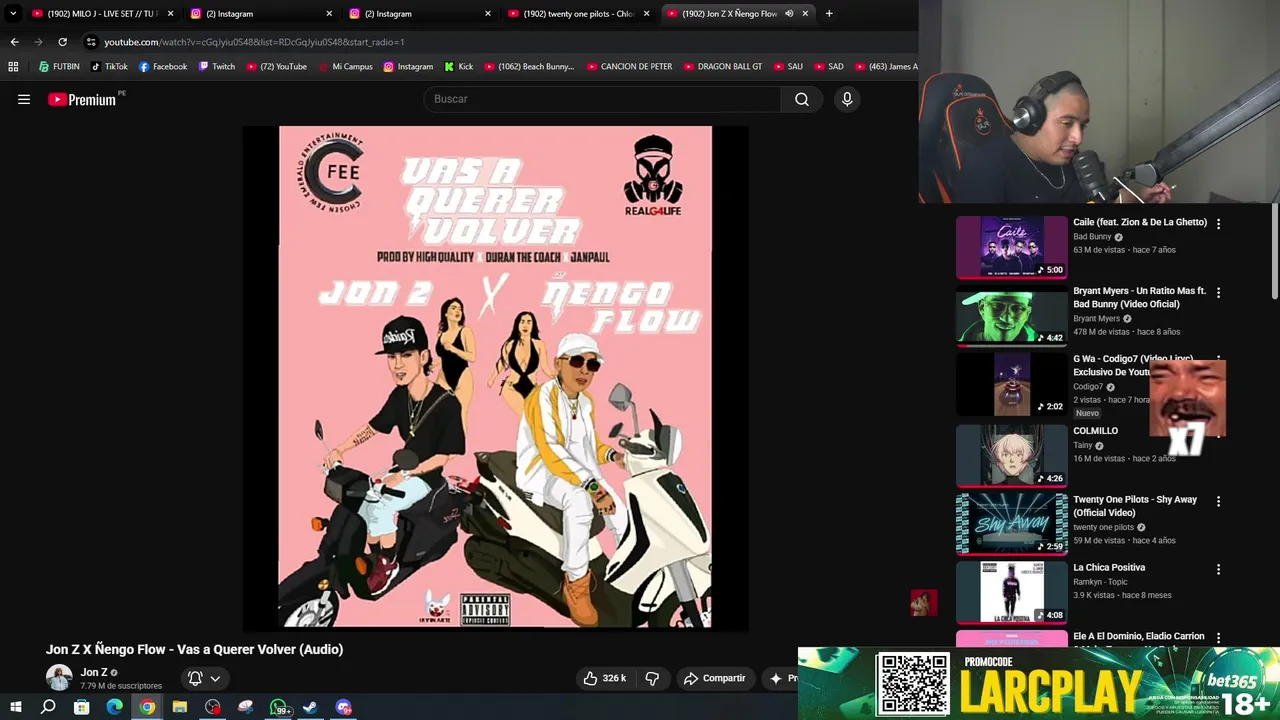Open the Instagram bookmark
Viewport: 1280px width, 720px height.
408,67
